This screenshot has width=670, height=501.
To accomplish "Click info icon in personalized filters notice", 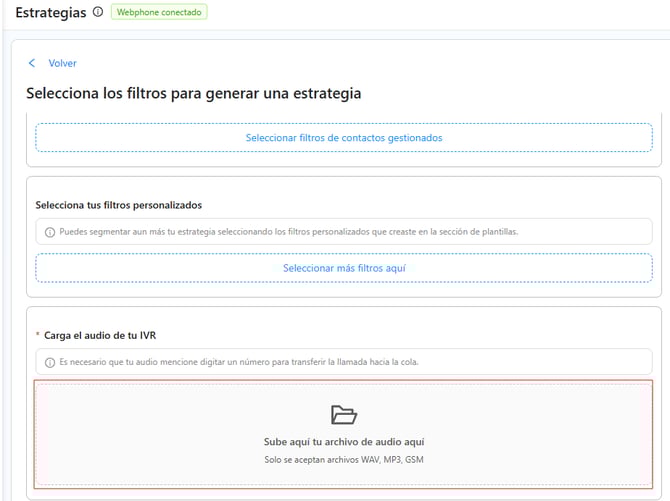I will coord(50,232).
